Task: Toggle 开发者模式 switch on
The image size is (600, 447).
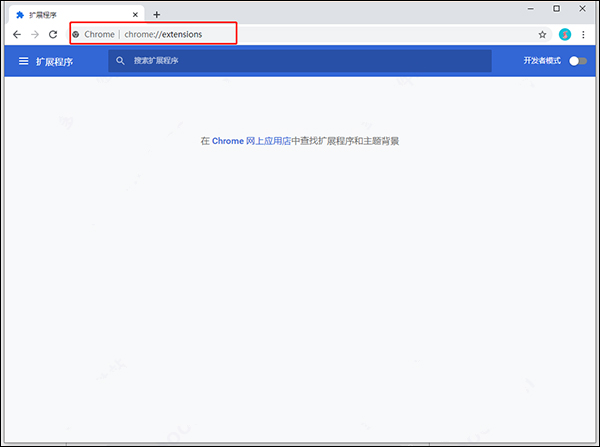Action: pos(577,61)
